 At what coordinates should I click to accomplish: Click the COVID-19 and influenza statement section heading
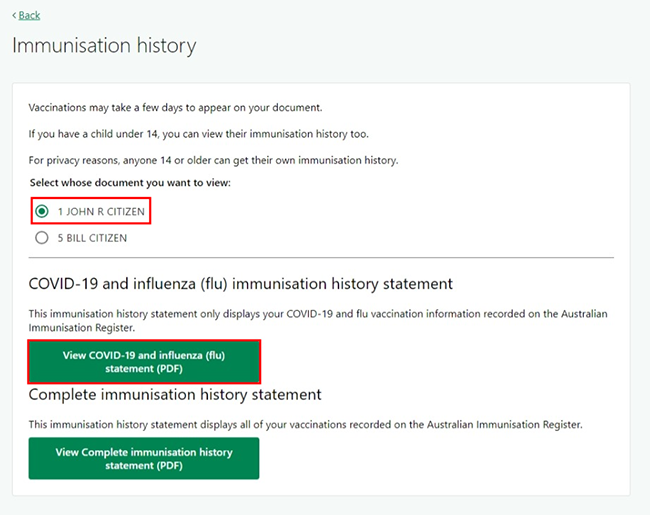[x=240, y=285]
